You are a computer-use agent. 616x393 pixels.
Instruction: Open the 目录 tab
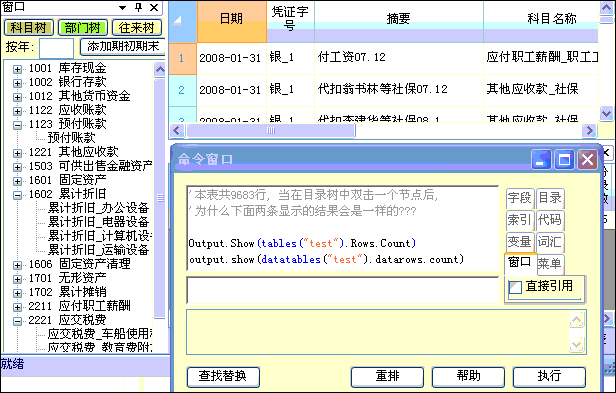550,198
